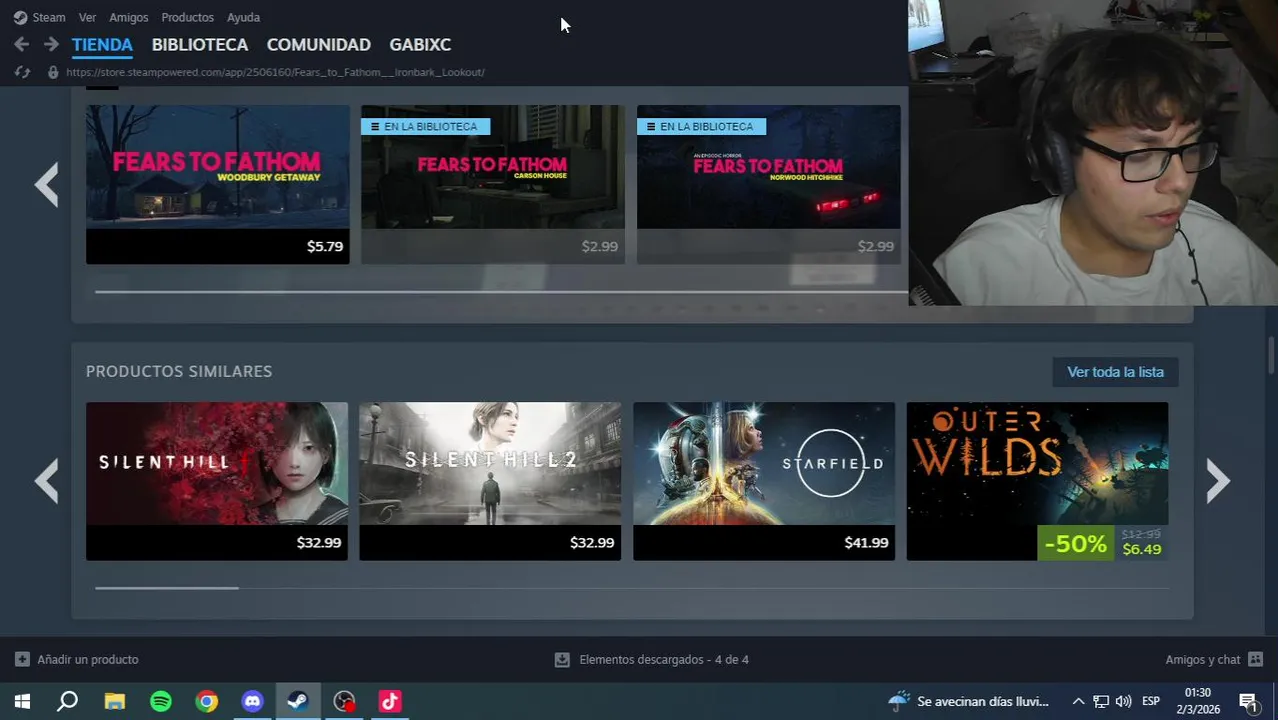The width and height of the screenshot is (1278, 720).
Task: Click the -50% Outer Wilds discount
Action: pos(1075,543)
